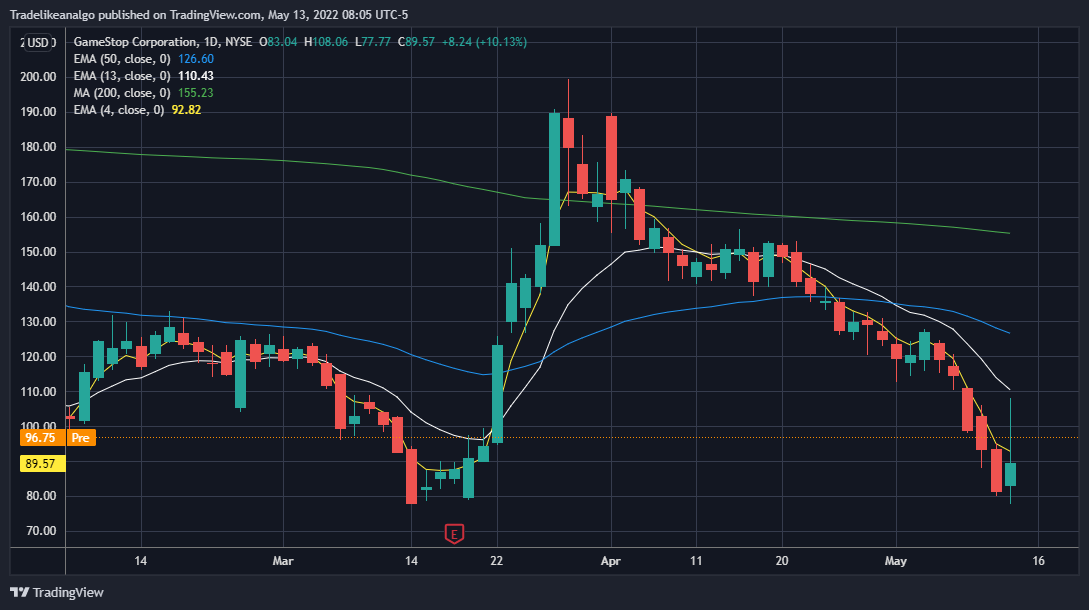Screen dimensions: 1089x610
Task: Click the low value L77.77
Action: (x=372, y=42)
